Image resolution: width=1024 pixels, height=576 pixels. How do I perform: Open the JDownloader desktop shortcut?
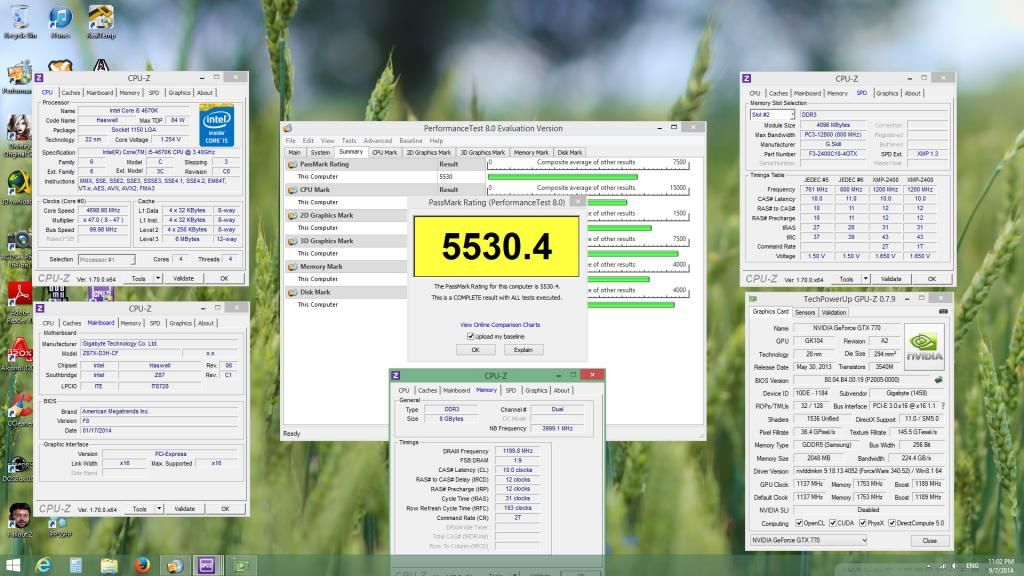coord(18,188)
